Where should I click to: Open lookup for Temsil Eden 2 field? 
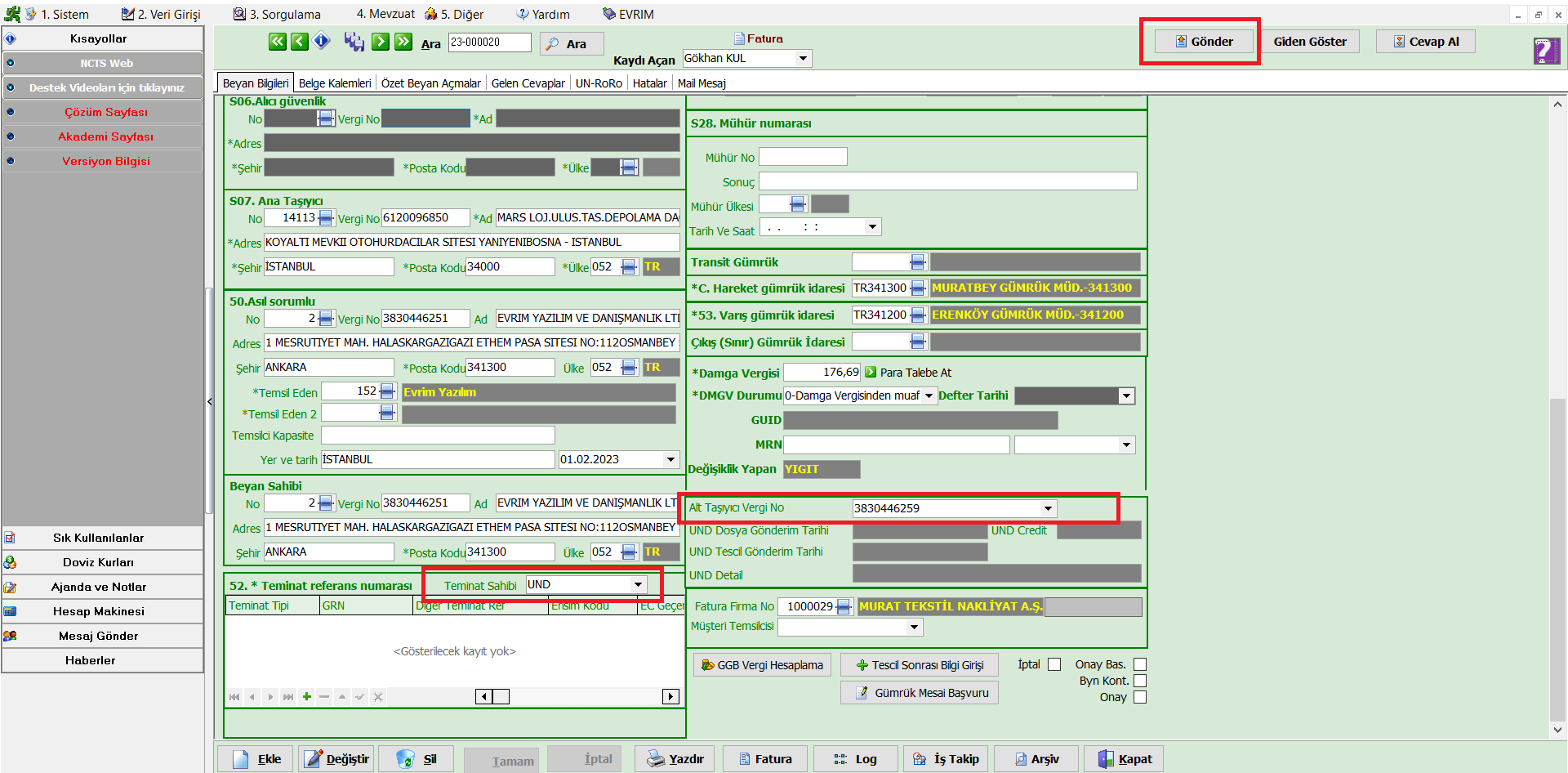coord(387,413)
